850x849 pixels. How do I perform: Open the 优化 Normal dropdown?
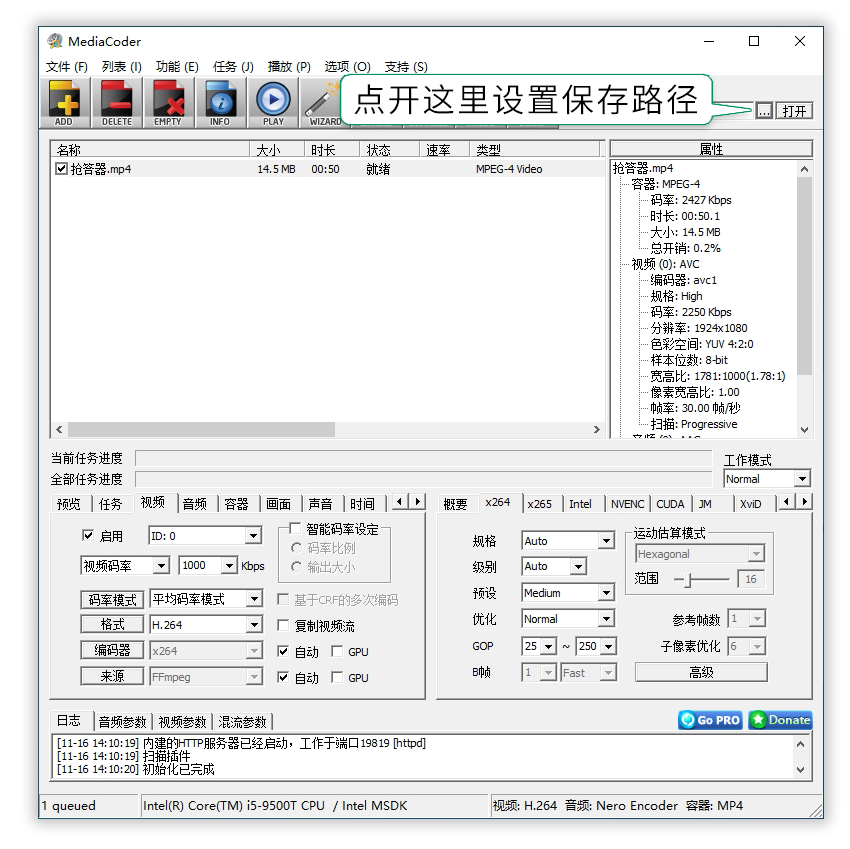click(x=568, y=619)
